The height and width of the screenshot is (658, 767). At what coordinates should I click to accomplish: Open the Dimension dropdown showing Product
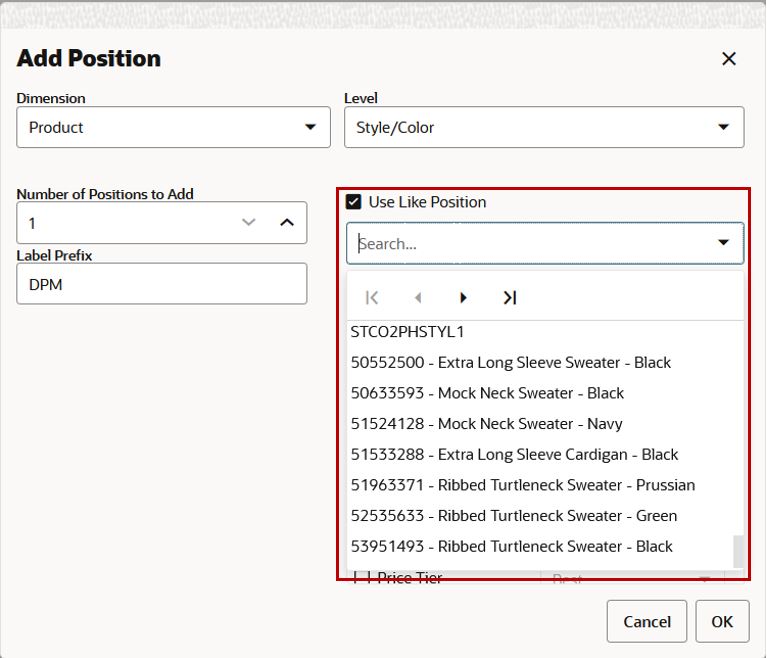click(x=173, y=127)
